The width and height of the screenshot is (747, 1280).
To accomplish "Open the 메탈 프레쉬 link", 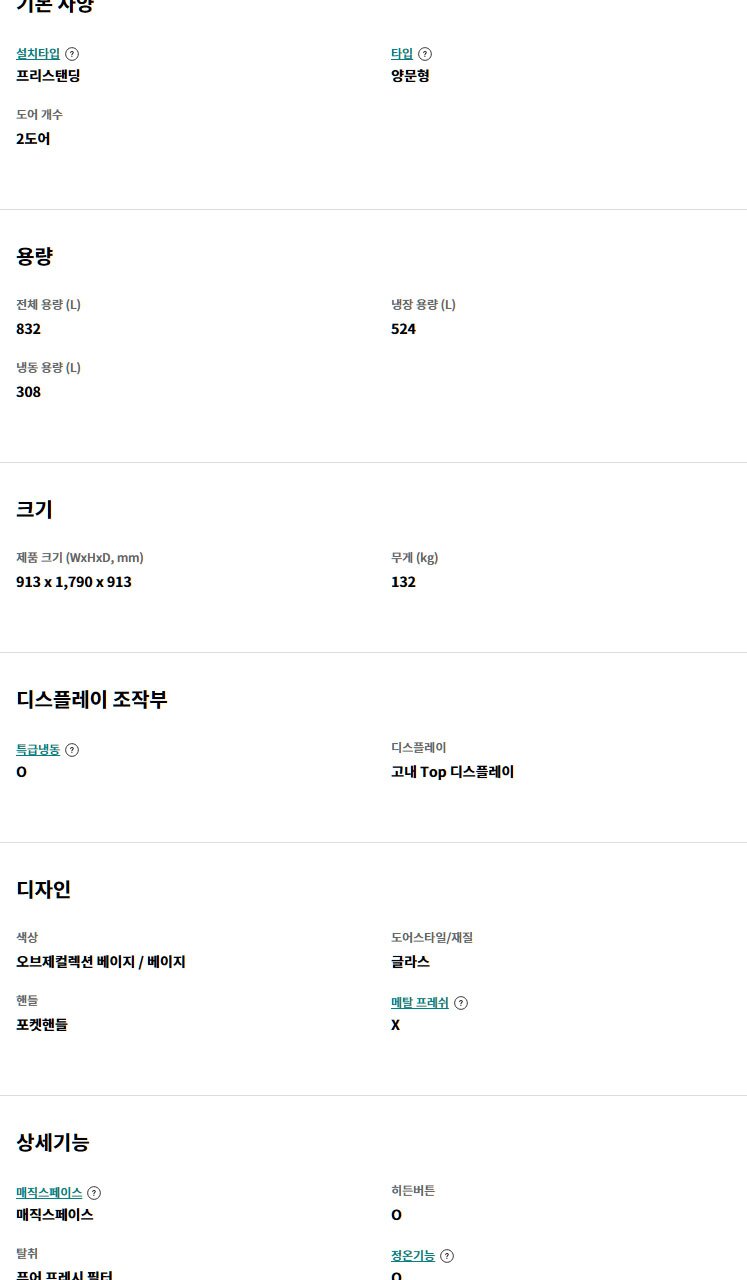I will coord(420,1003).
